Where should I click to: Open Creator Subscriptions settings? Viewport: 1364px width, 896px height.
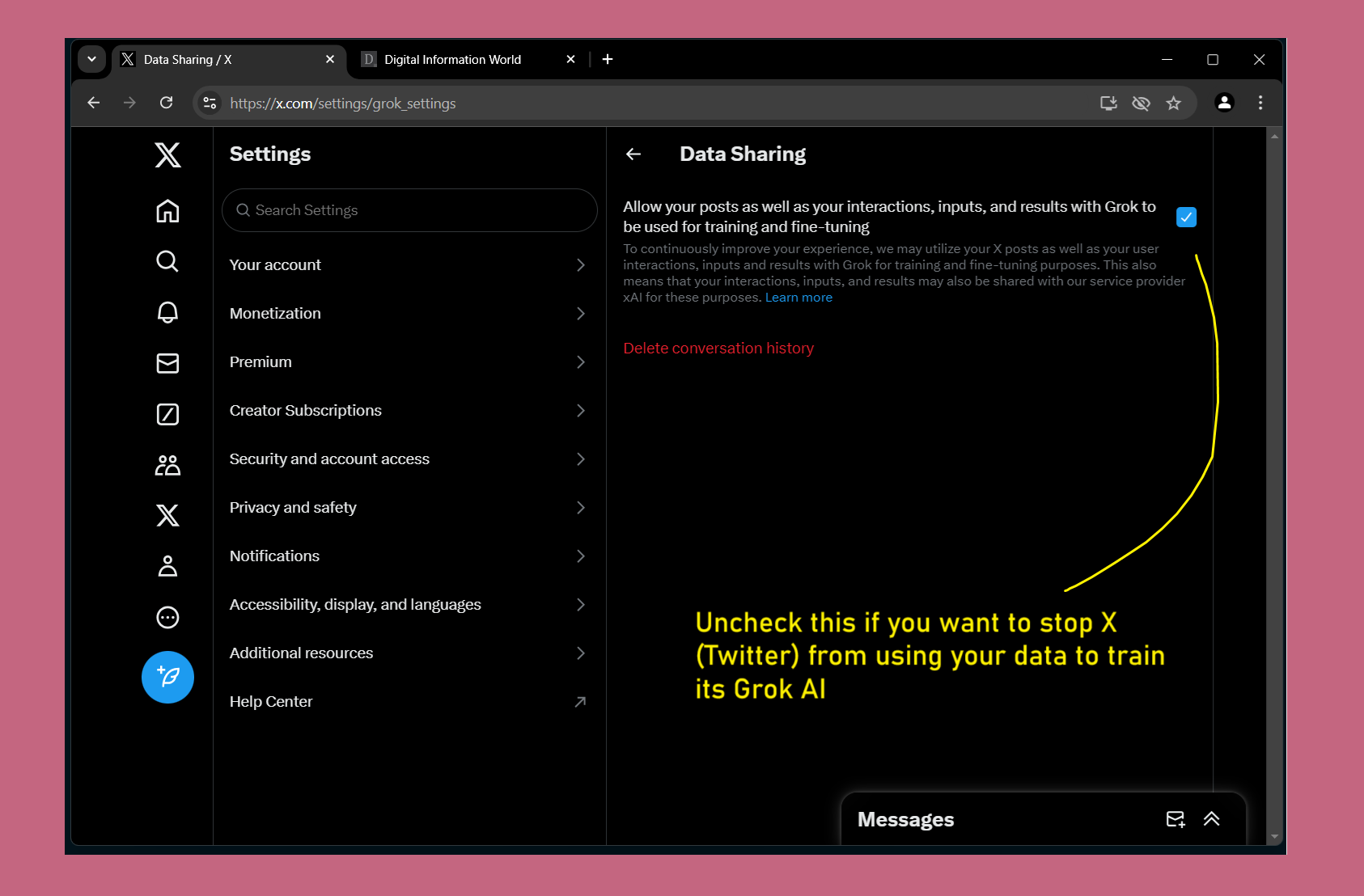[x=409, y=411]
